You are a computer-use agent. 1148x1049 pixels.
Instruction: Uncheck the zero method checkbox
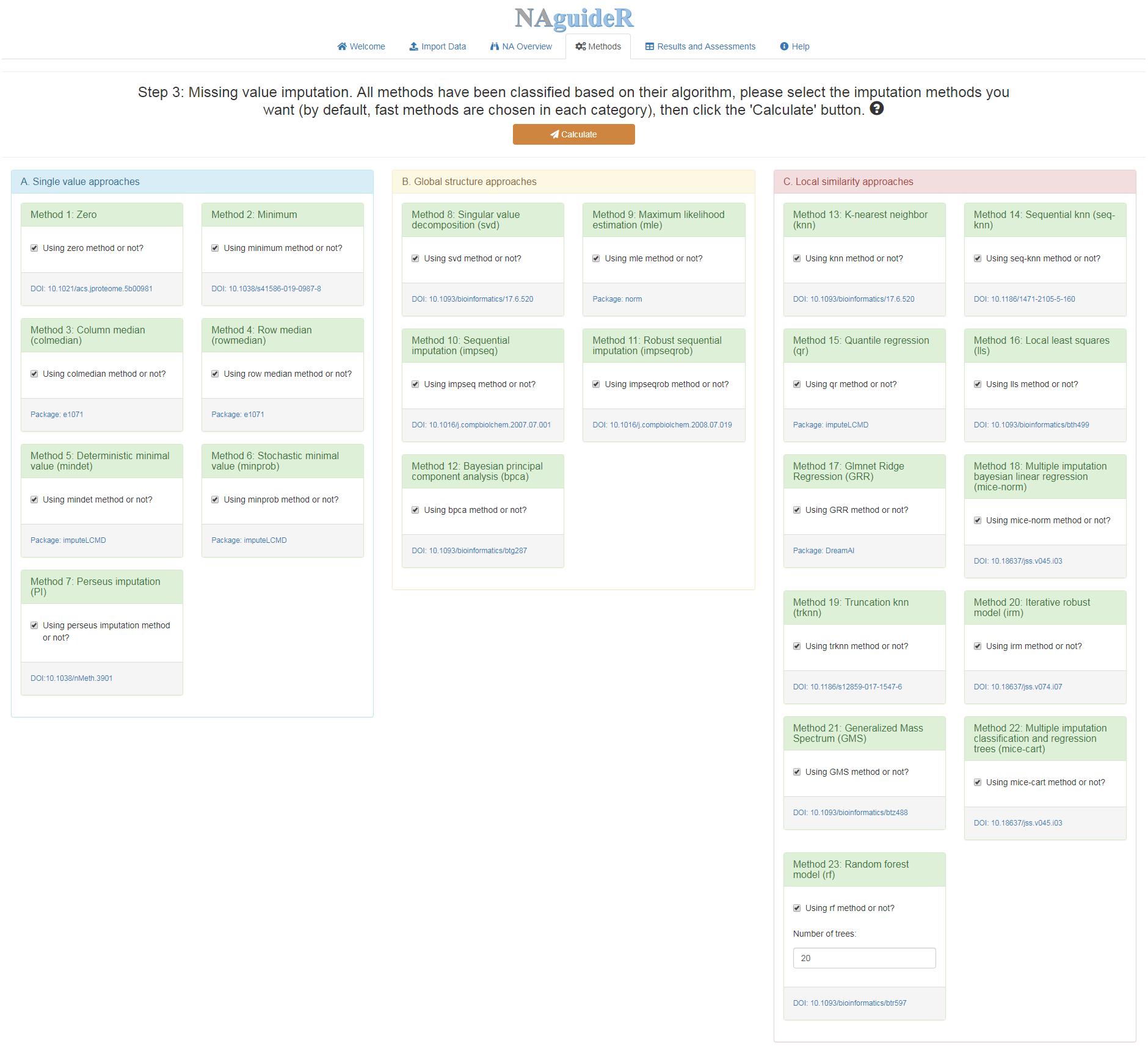(x=34, y=248)
